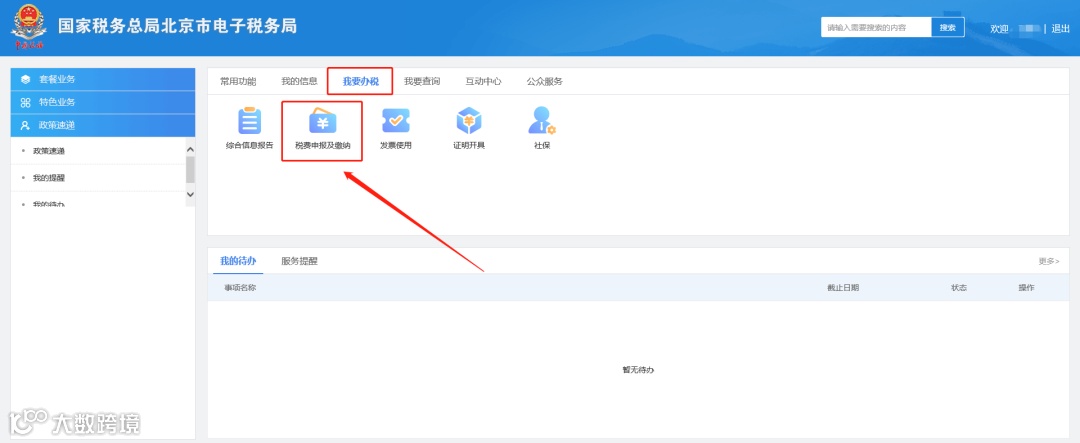Open the 社保 person icon

click(x=542, y=121)
